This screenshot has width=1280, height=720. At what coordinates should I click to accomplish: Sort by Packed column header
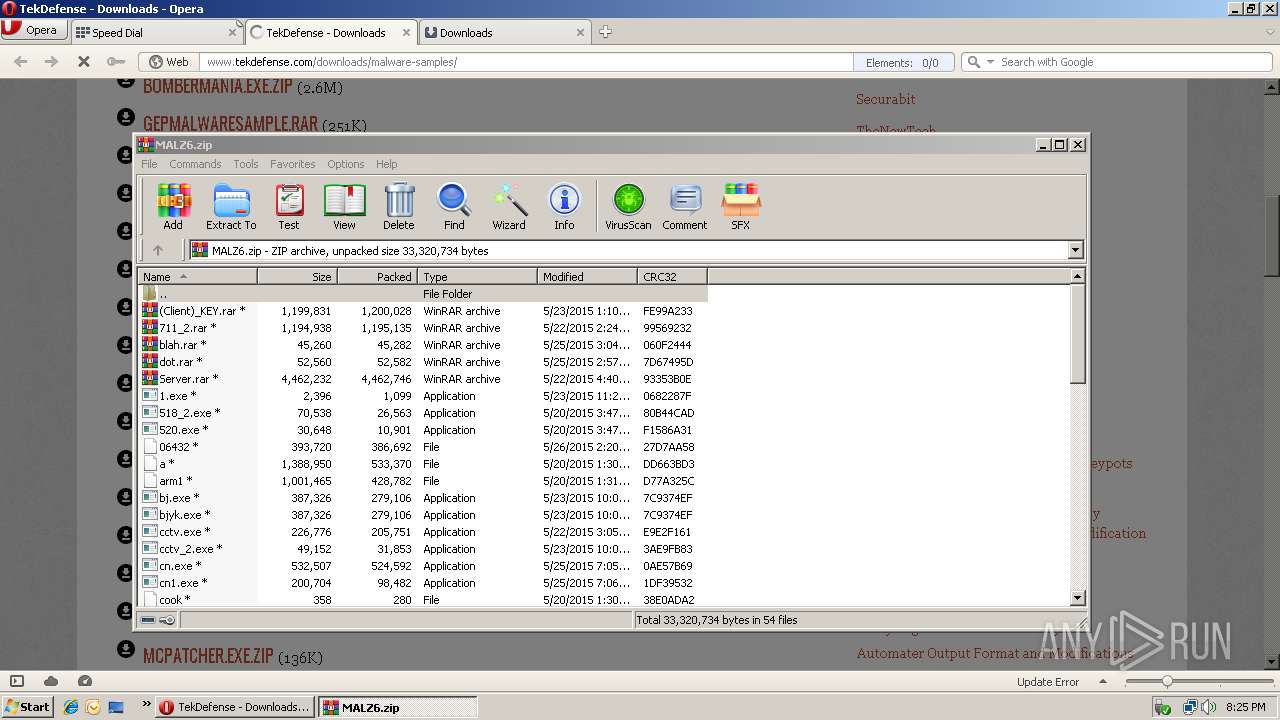377,276
